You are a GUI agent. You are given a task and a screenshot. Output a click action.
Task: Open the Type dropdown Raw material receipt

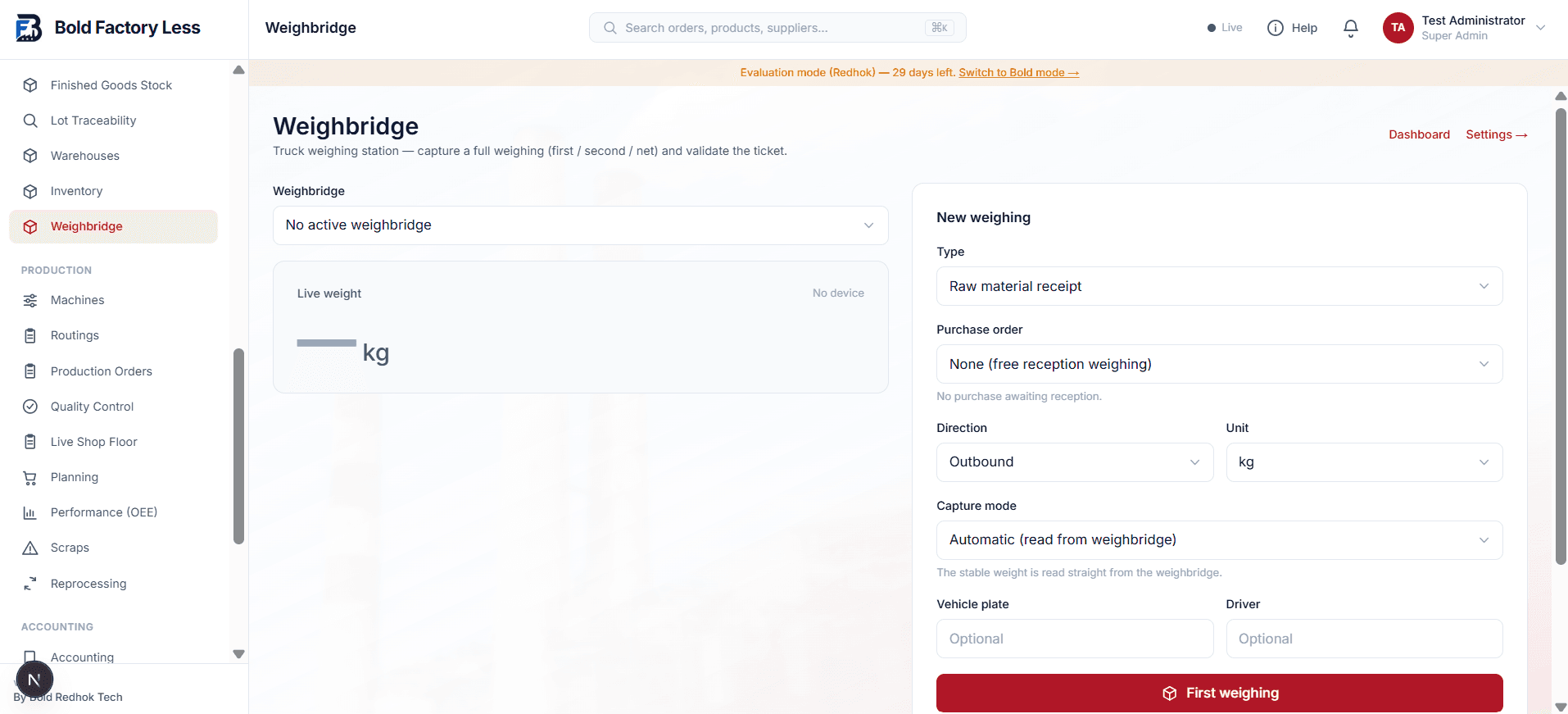pos(1219,286)
